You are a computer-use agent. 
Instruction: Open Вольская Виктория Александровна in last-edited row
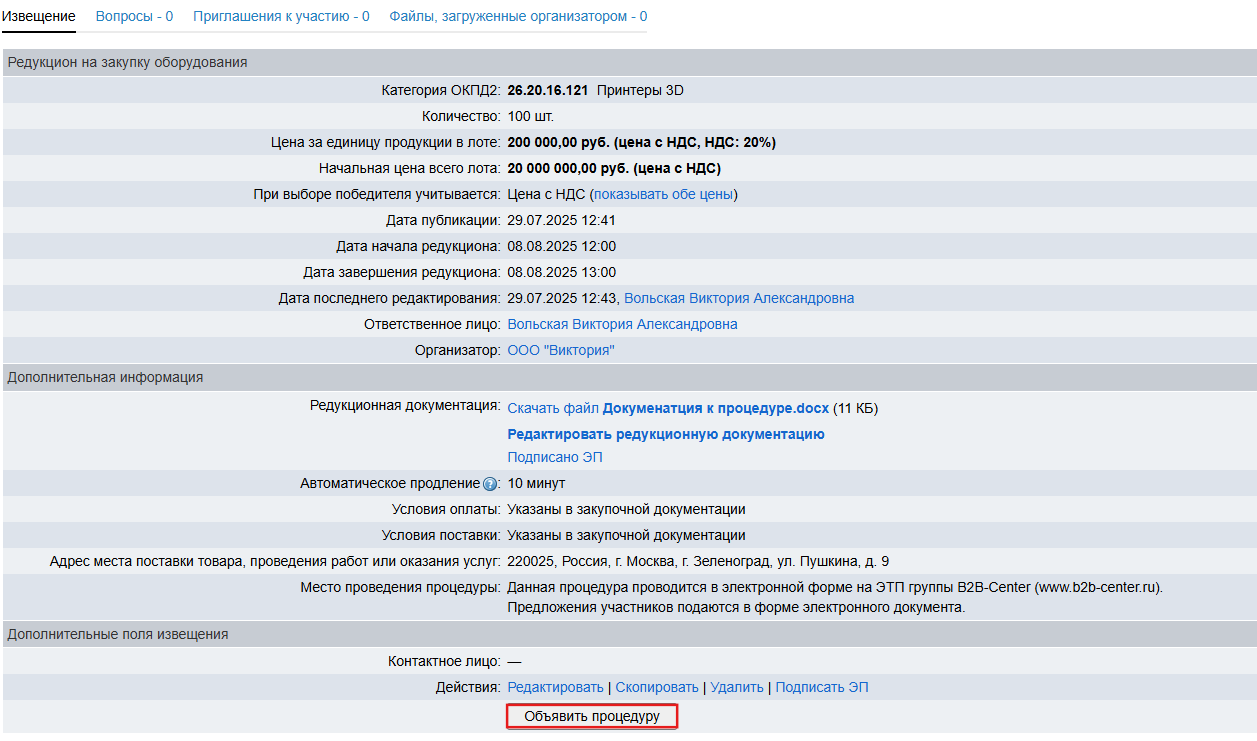pos(738,298)
